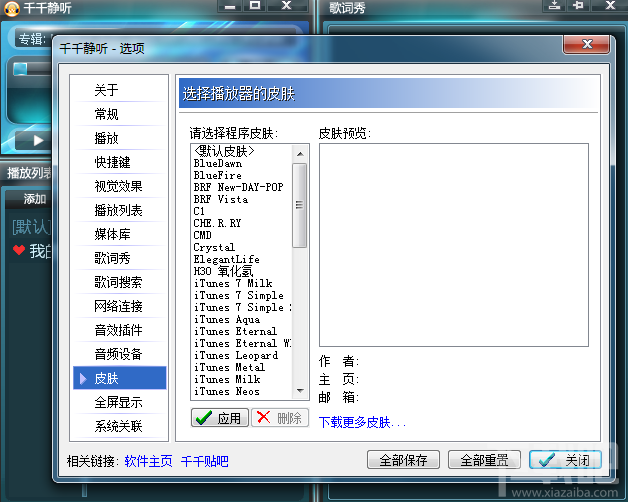Open the 播放 options page
Viewport: 628px width, 502px height.
click(119, 138)
